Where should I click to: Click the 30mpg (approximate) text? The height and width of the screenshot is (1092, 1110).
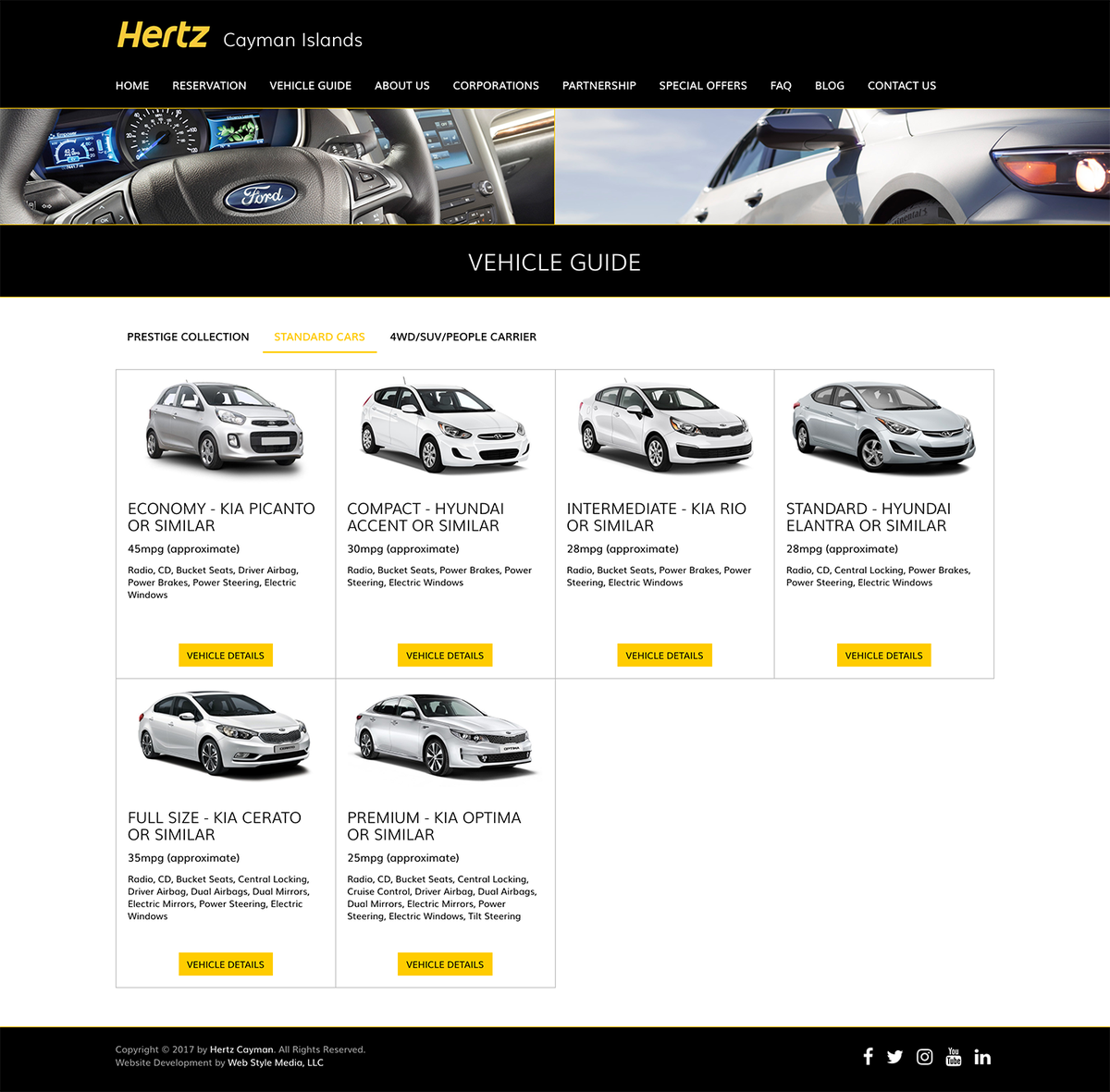coord(403,549)
